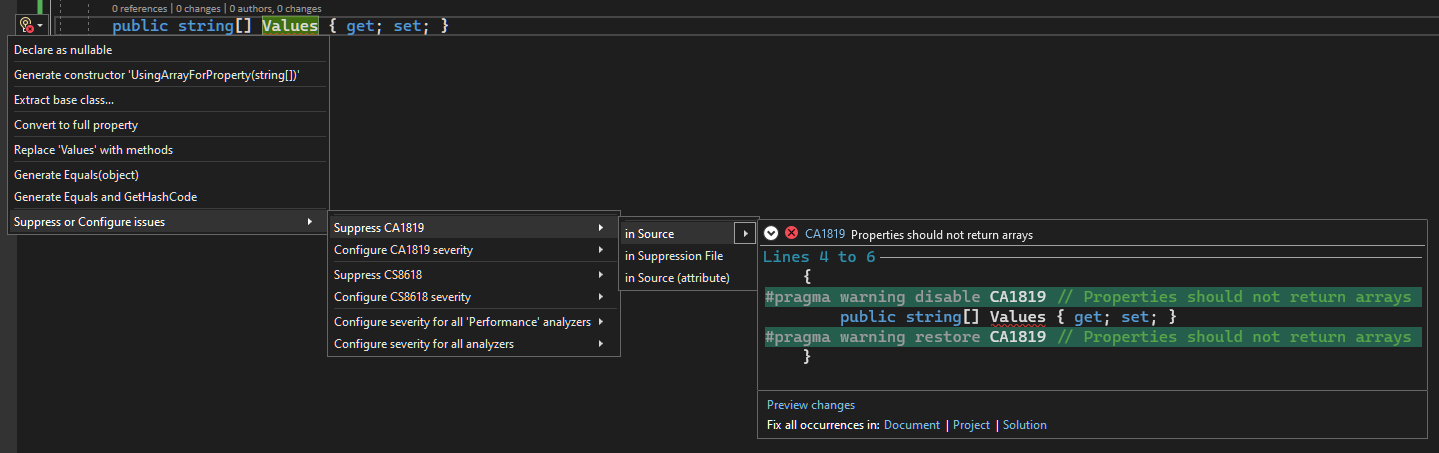1439x453 pixels.
Task: Choose 'Generate Equals(object)'
Action: pyautogui.click(x=168, y=175)
